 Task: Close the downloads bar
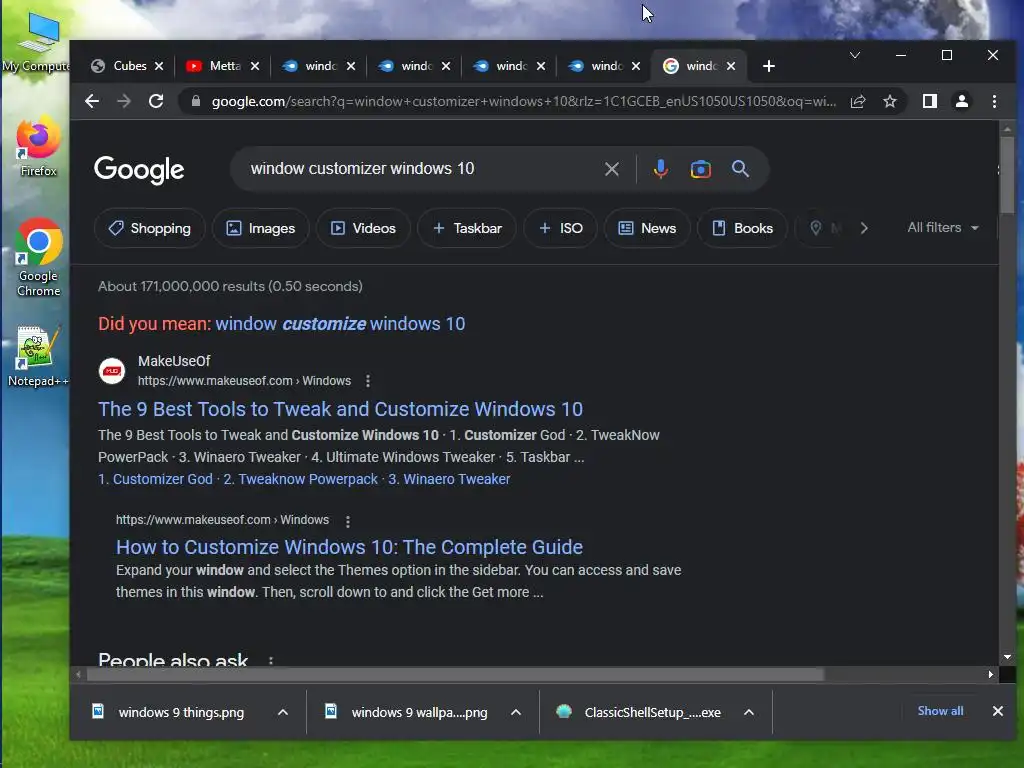tap(997, 711)
